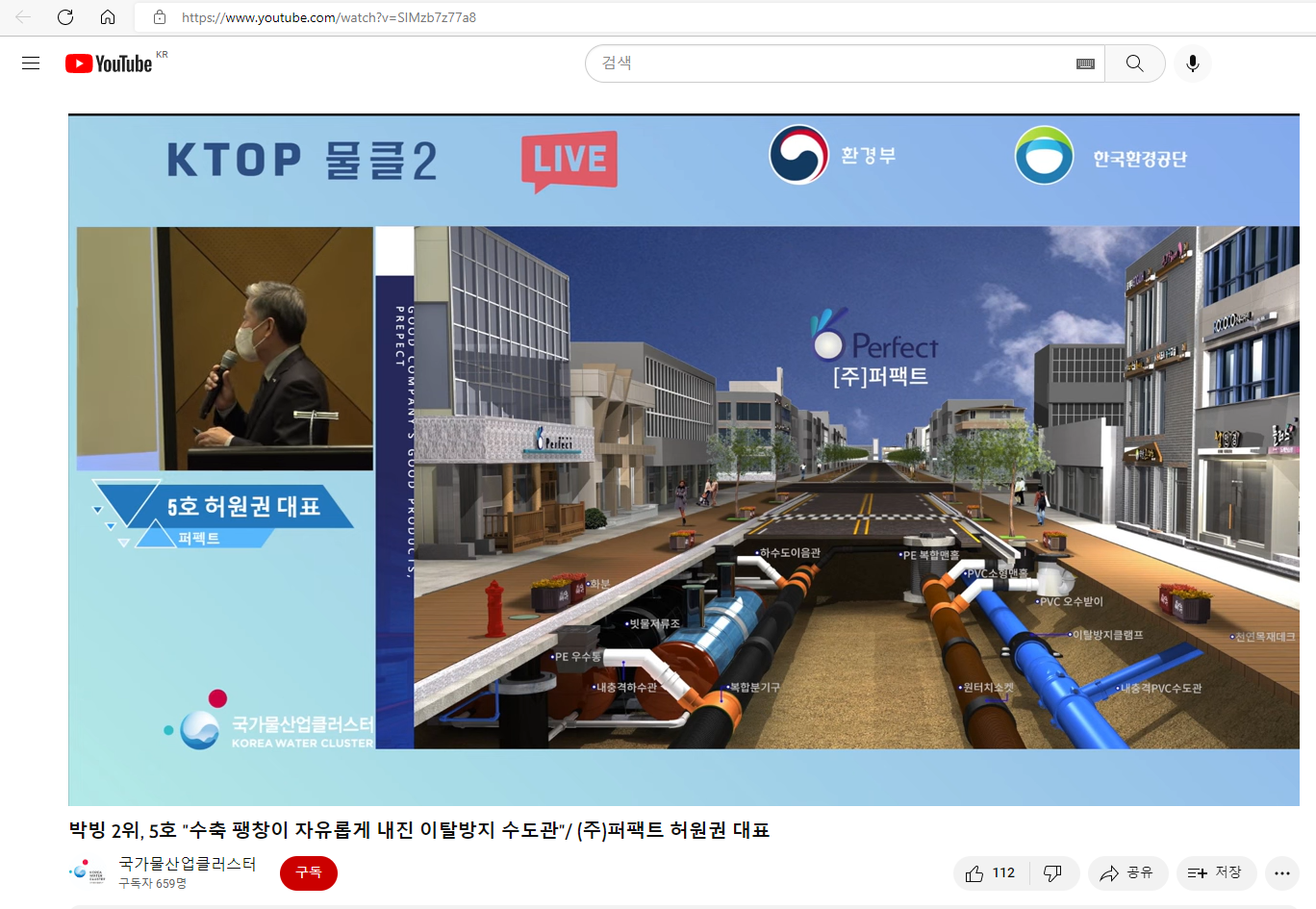
Task: Open the 국가물산업클러스터 channel avatar
Action: pyautogui.click(x=88, y=872)
